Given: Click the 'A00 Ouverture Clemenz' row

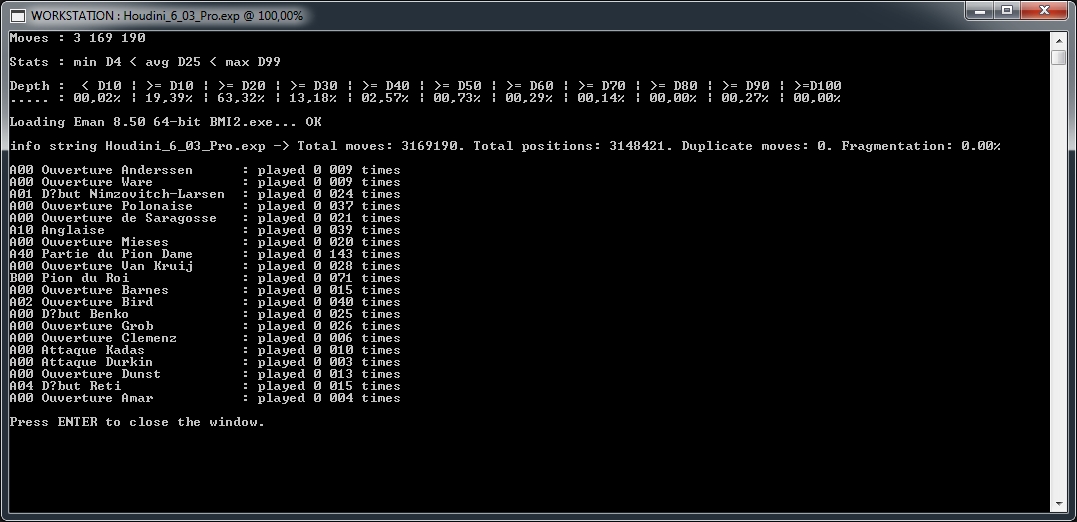Looking at the screenshot, I should (x=205, y=338).
